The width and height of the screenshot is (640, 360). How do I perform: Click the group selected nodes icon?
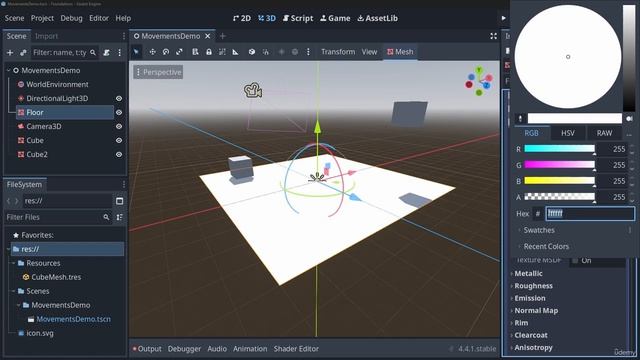tap(222, 52)
